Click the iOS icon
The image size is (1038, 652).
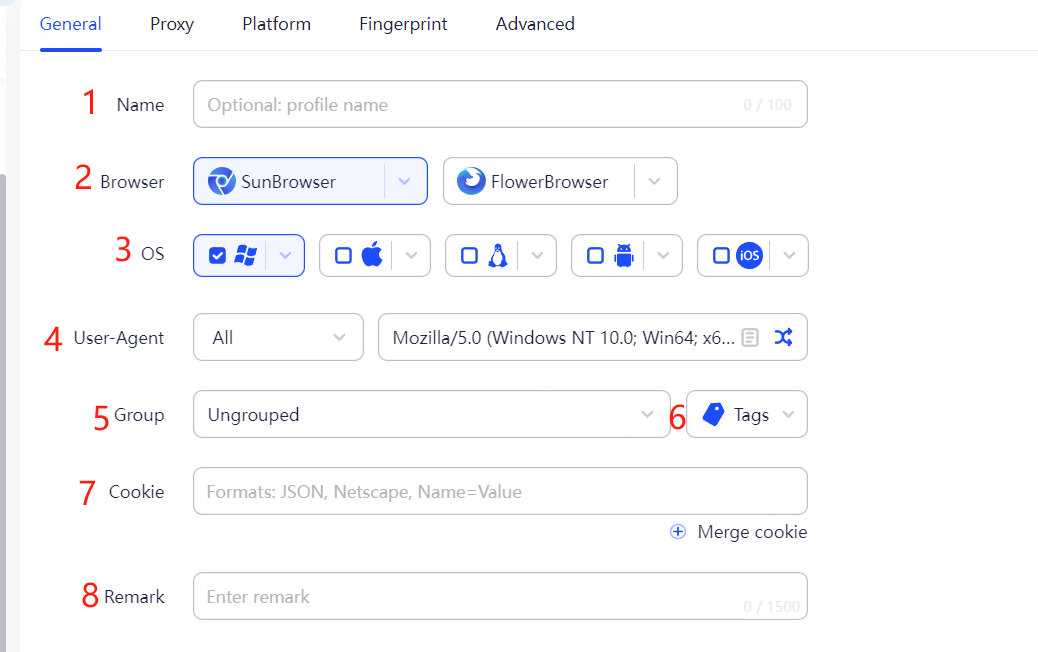pos(749,255)
